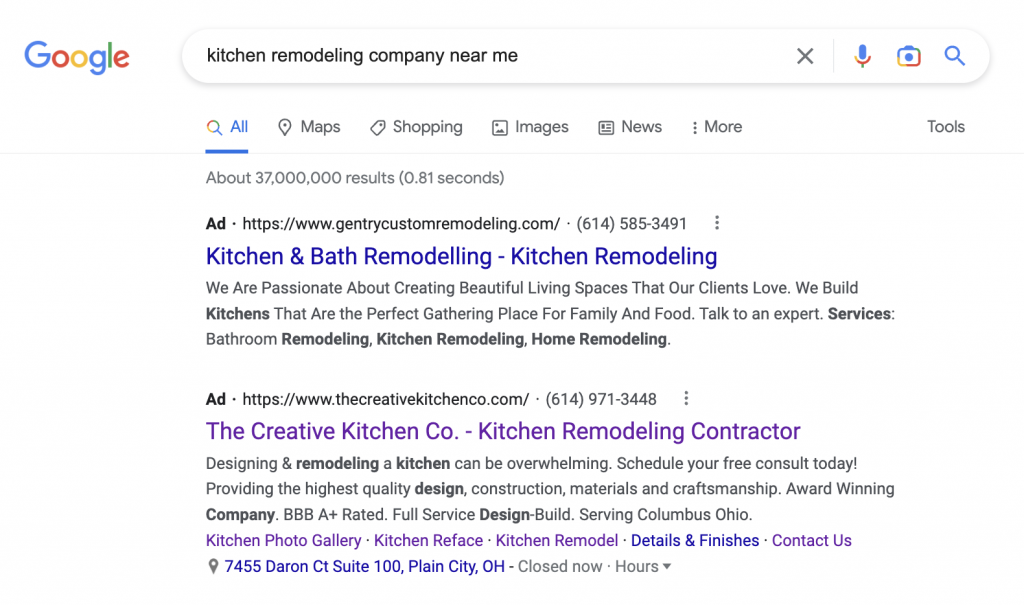Open the Details & Finishes sitelink
Viewport: 1024px width, 605px height.
point(695,540)
